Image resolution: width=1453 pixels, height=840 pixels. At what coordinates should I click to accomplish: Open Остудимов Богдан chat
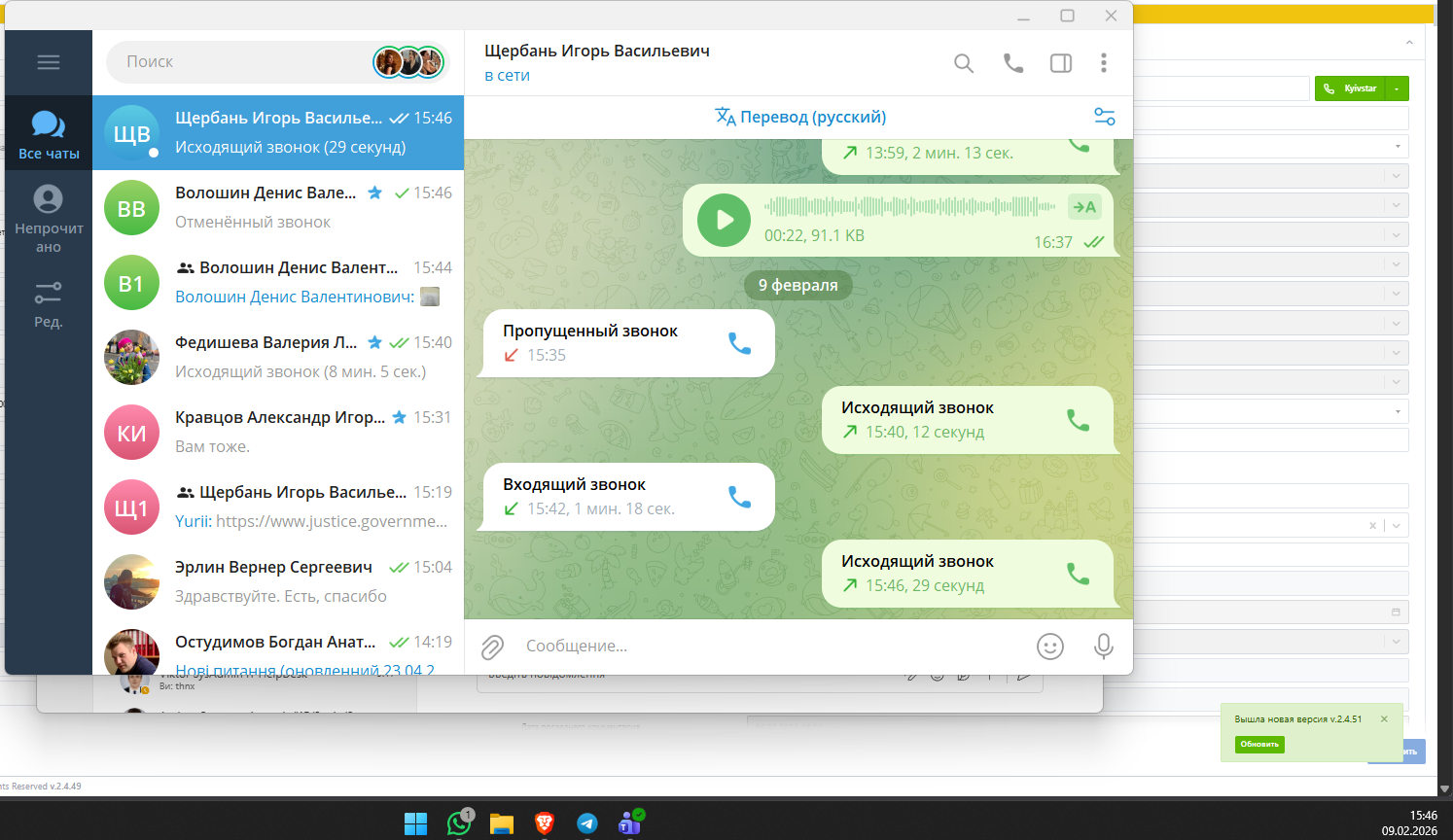278,647
